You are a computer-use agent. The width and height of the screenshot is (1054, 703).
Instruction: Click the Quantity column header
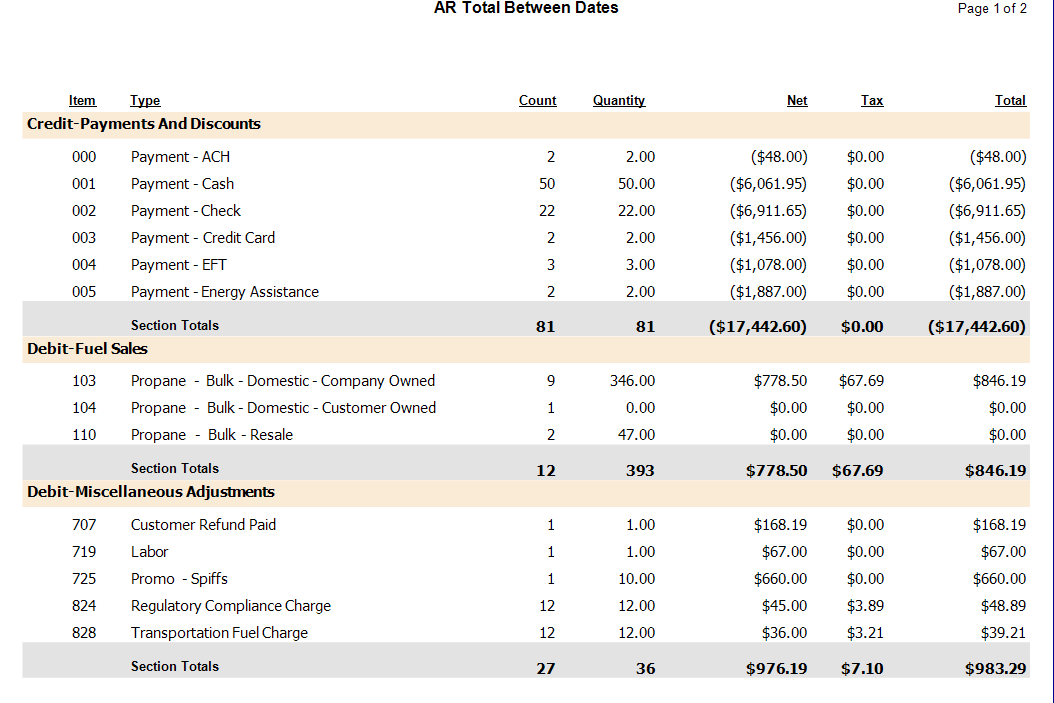(618, 101)
